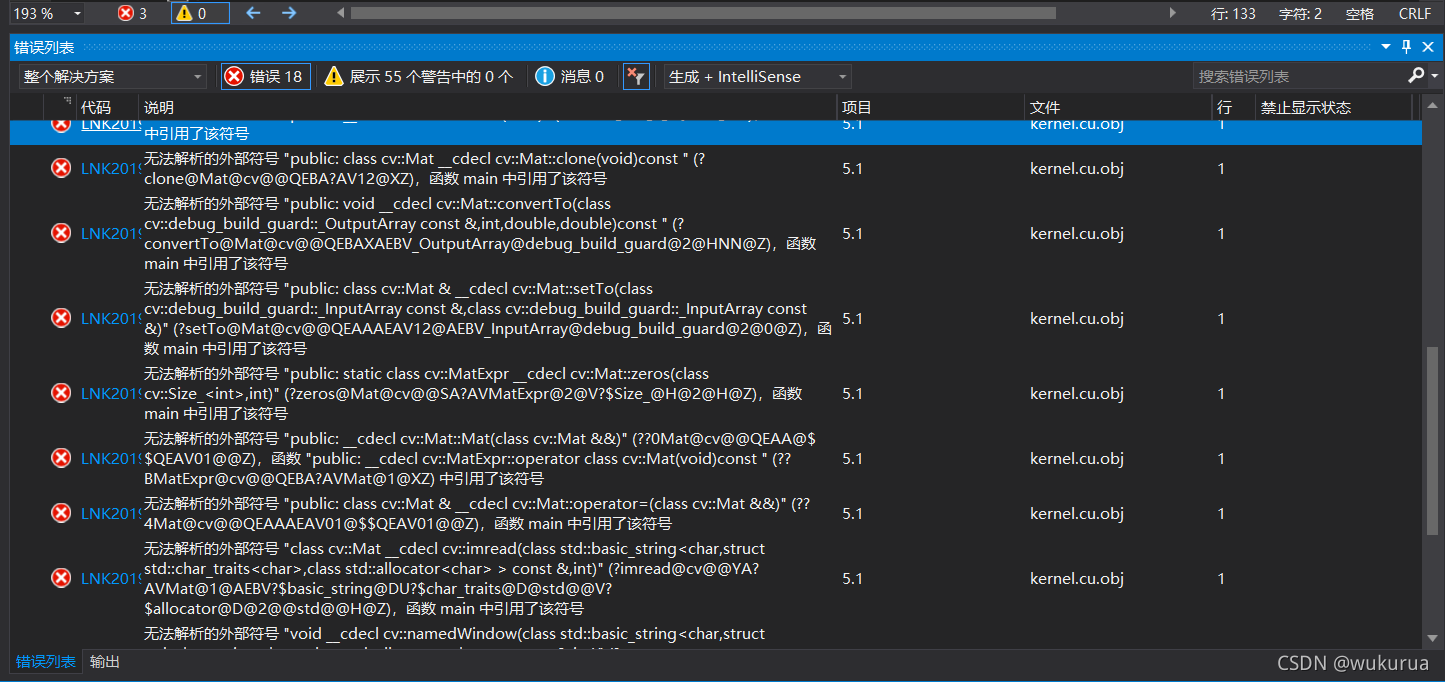Viewport: 1445px width, 682px height.
Task: Select the highlighted row ending 中引用了该符号
Action: click(715, 132)
